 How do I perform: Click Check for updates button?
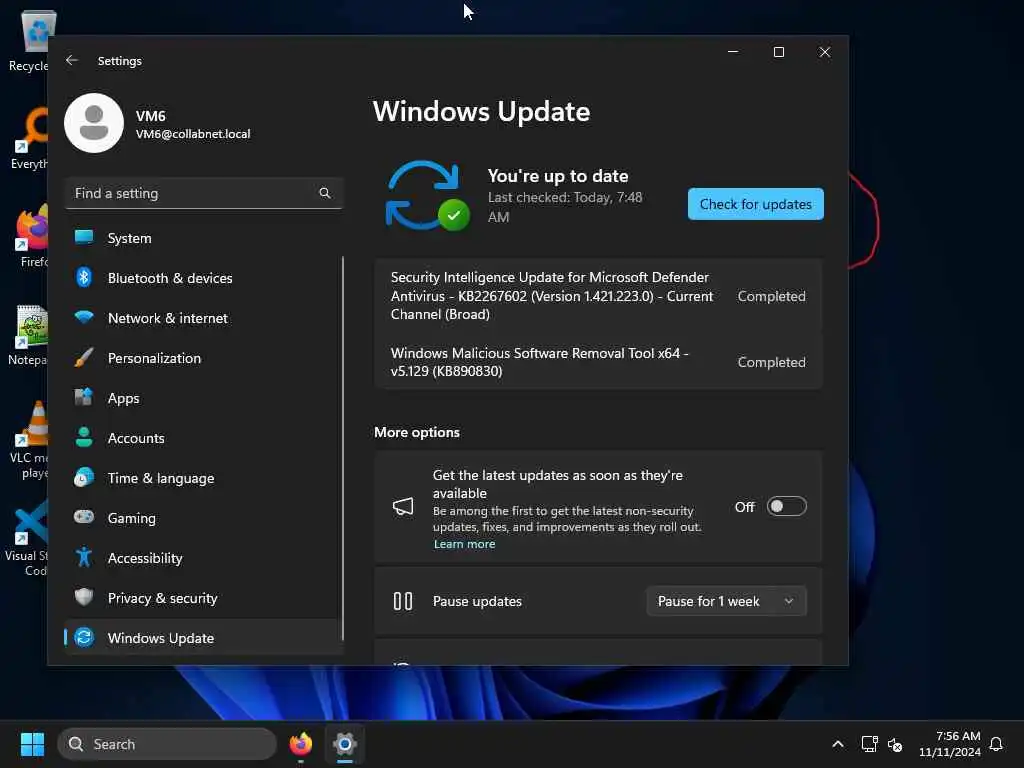tap(756, 204)
